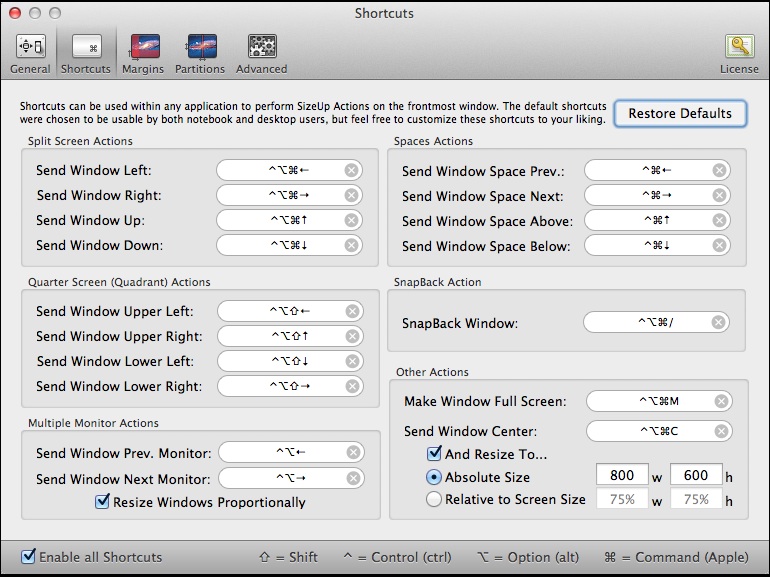The image size is (770, 577).
Task: Open the Advanced settings pane
Action: point(261,53)
